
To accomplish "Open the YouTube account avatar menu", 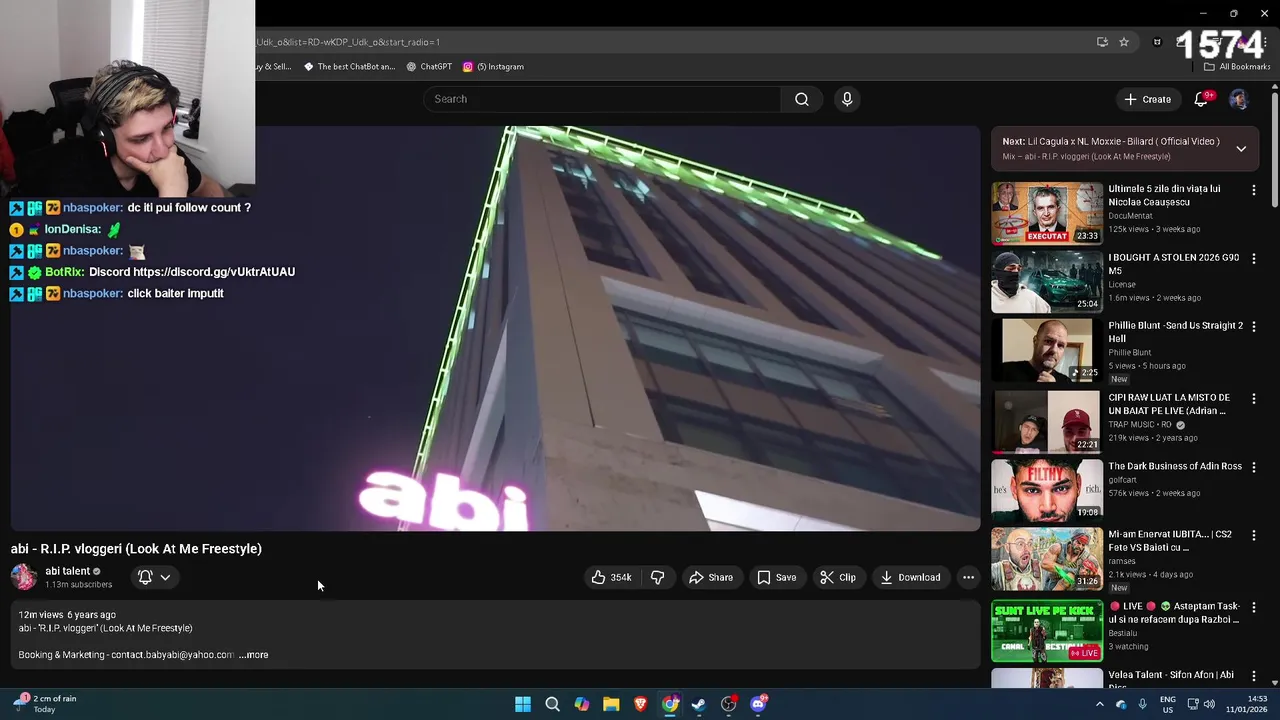I will [x=1238, y=99].
